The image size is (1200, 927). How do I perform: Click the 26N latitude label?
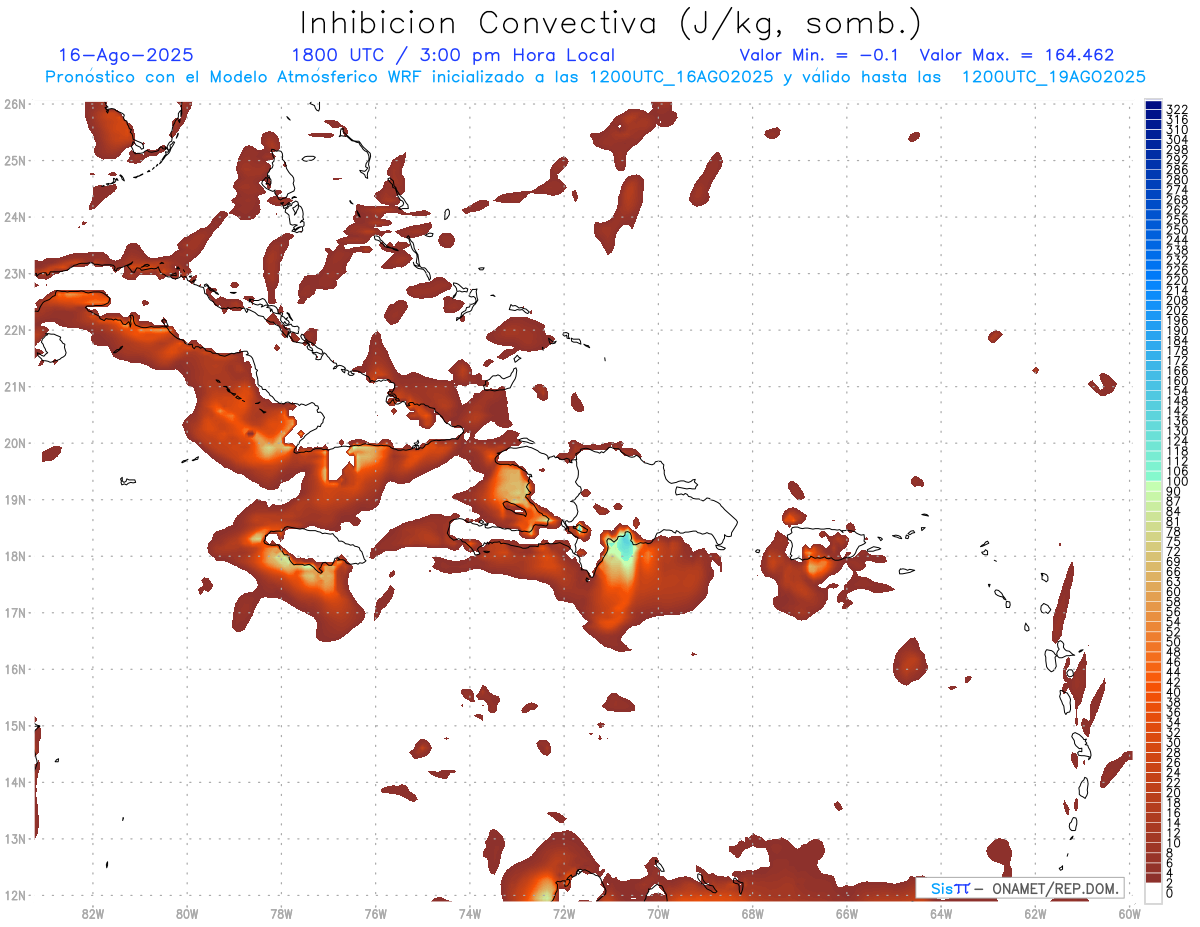(14, 104)
